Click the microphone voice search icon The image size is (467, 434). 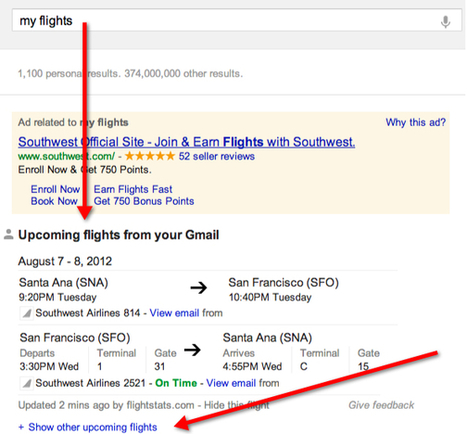tap(445, 22)
